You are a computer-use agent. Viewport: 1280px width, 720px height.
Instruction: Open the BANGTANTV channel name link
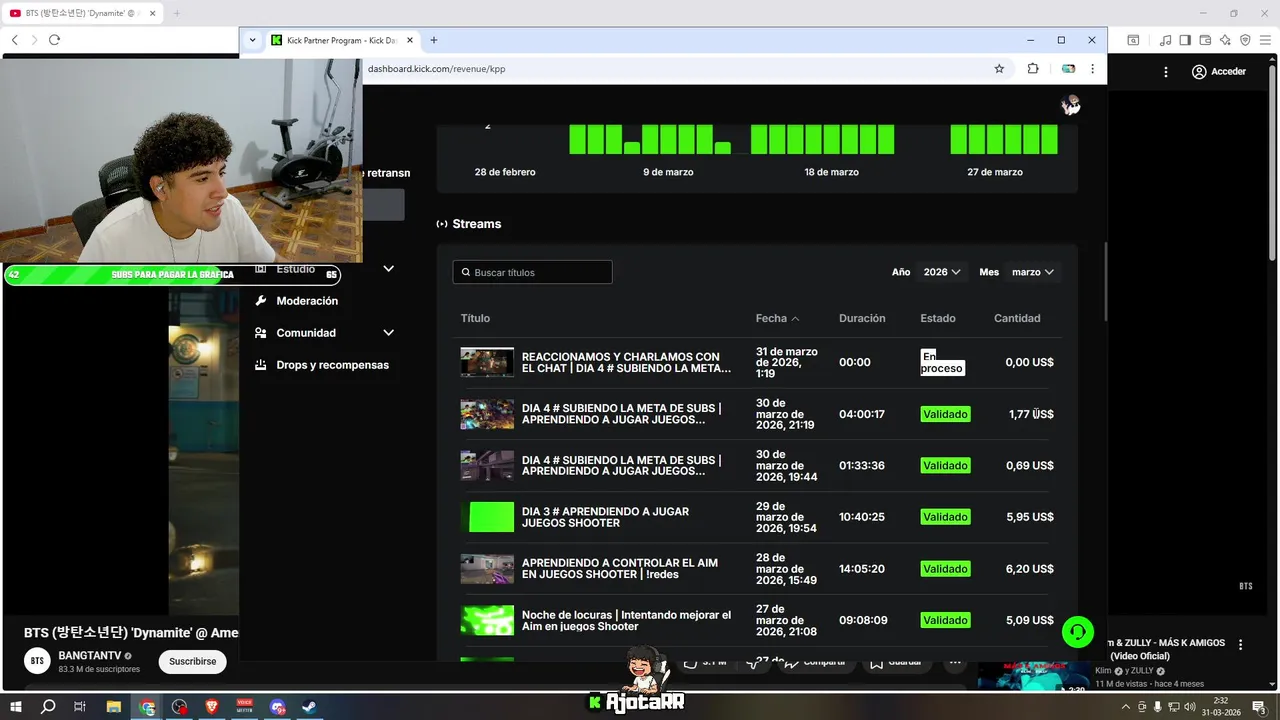(x=90, y=656)
